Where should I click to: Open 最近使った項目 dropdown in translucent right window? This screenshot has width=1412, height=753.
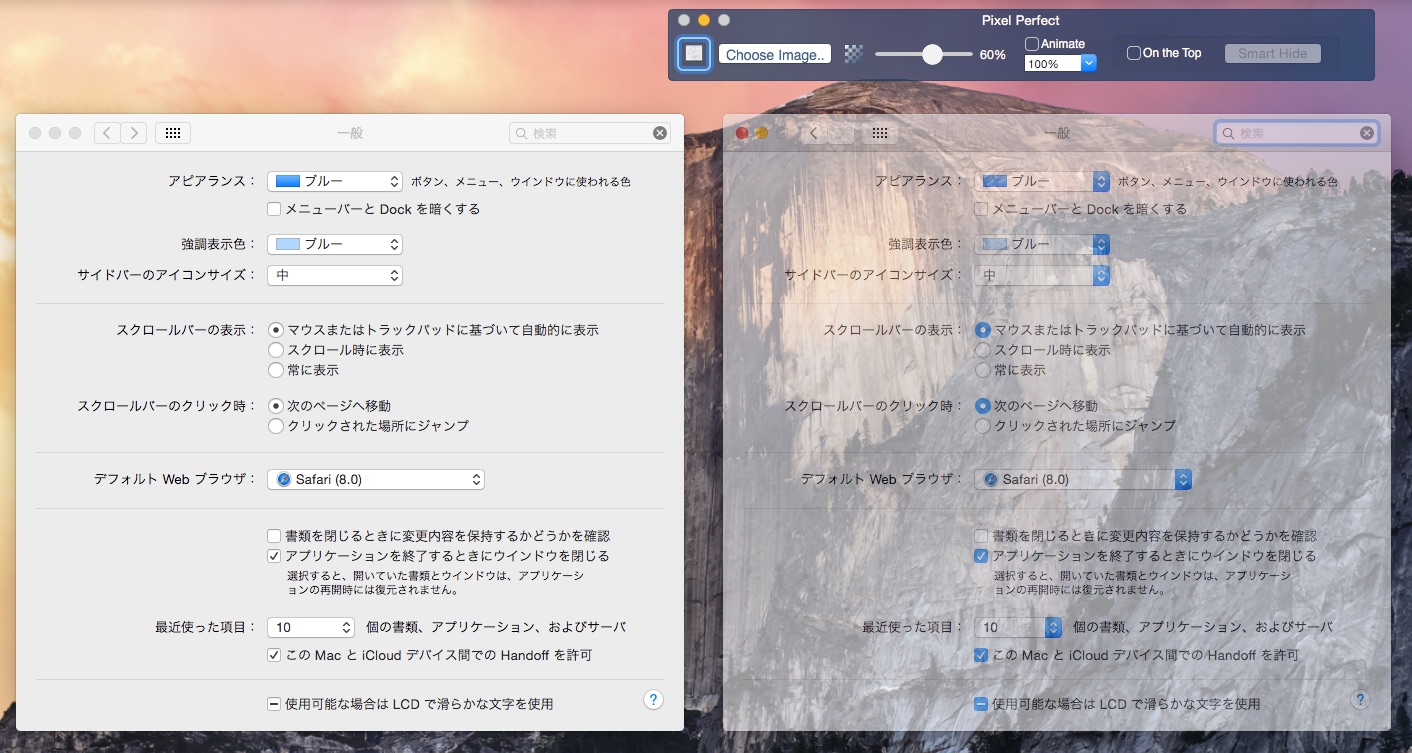pos(1018,628)
